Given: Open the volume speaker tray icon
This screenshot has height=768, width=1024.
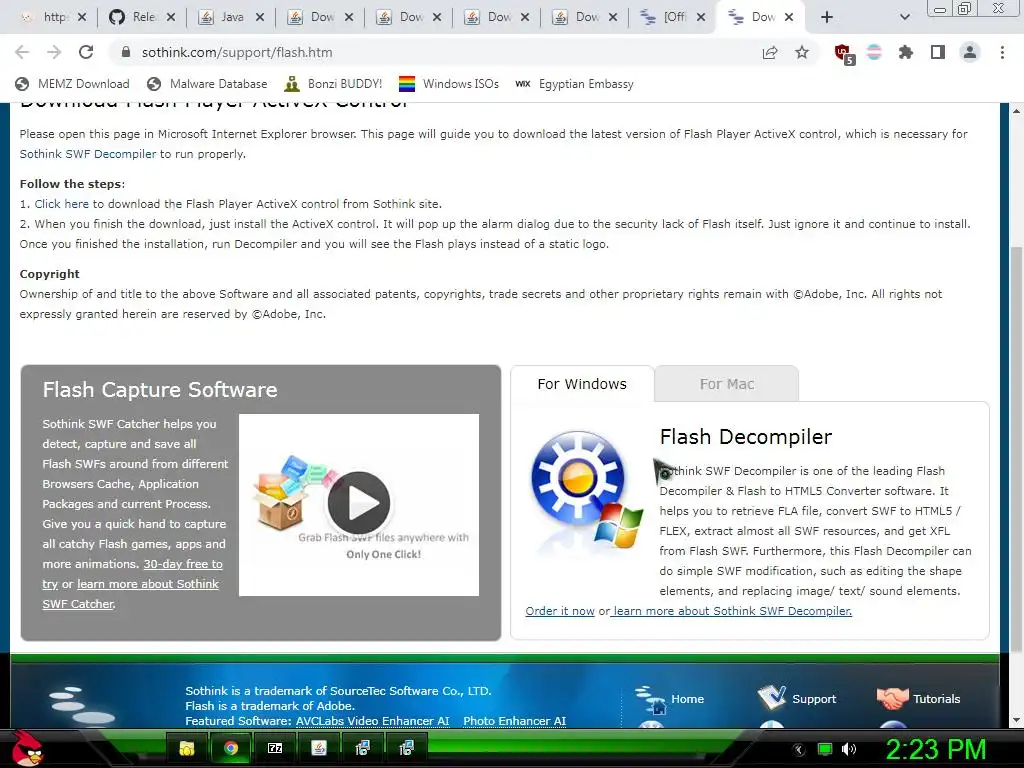Looking at the screenshot, I should (849, 749).
